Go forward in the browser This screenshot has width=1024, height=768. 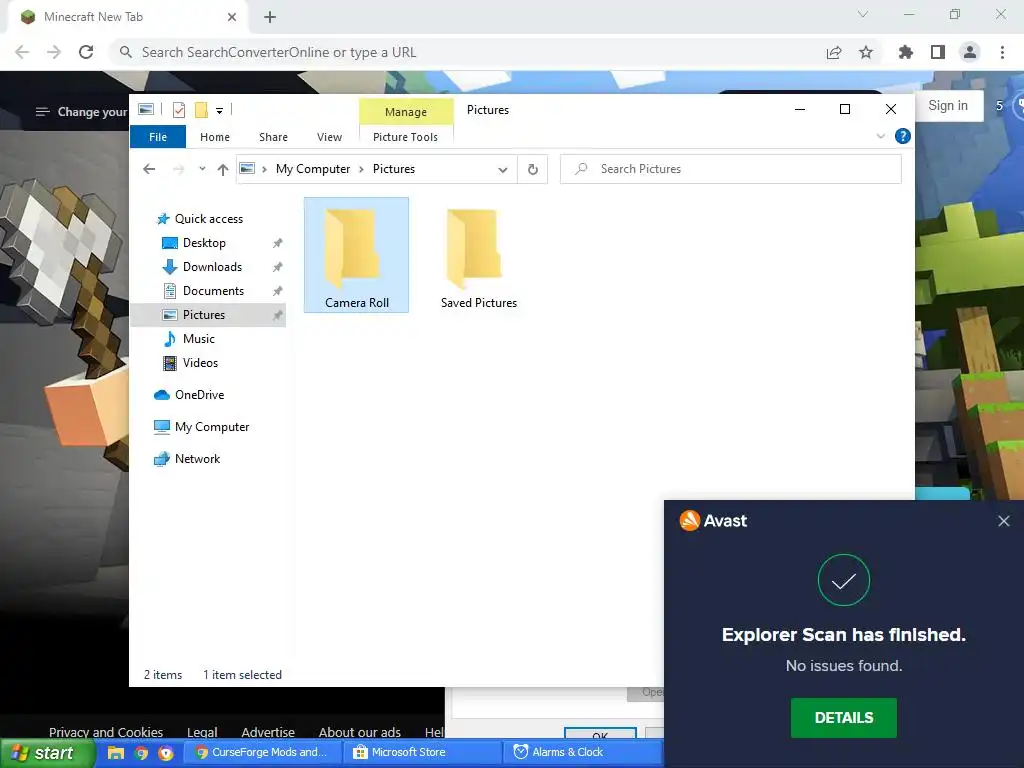point(54,52)
